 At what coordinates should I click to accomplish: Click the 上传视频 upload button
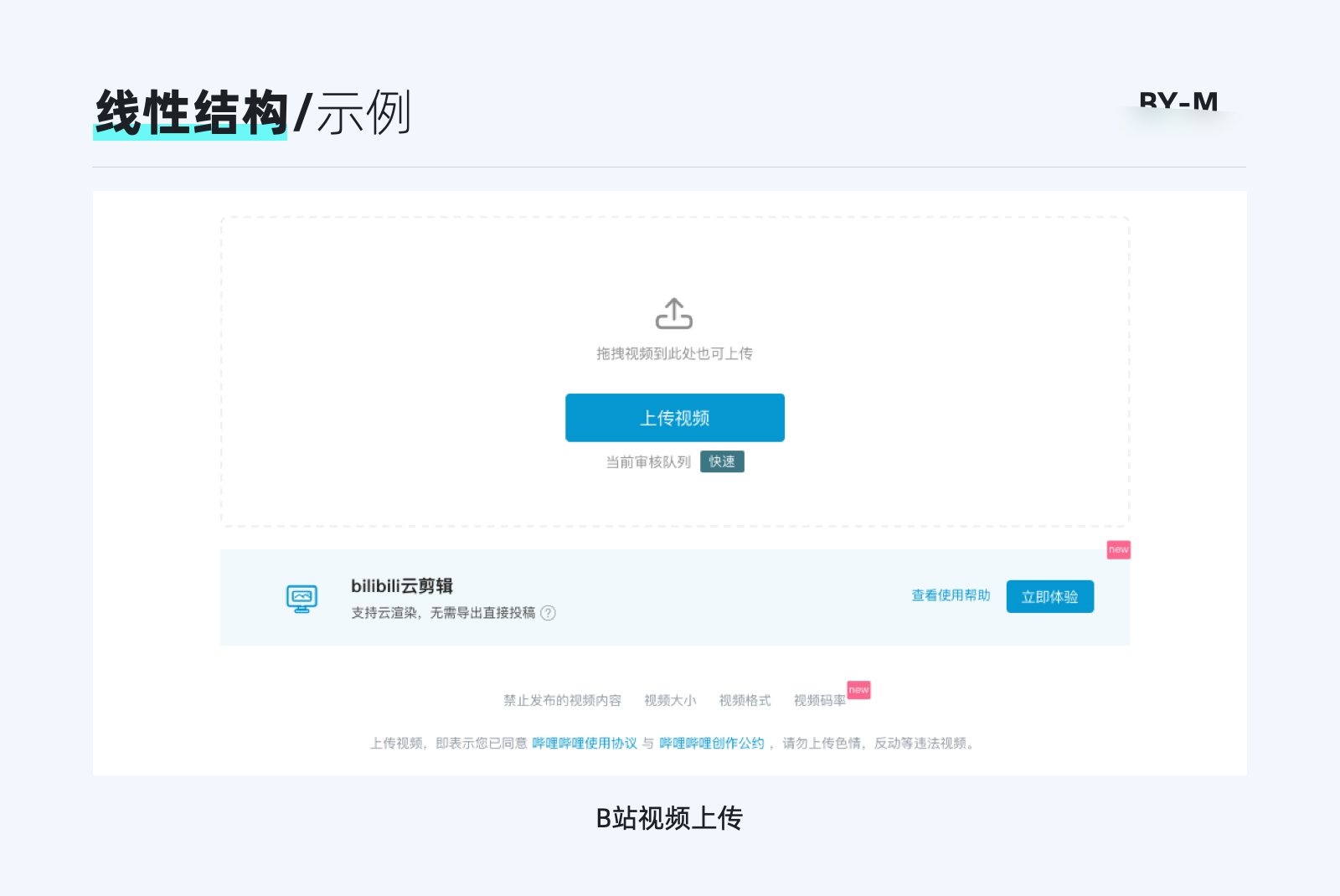tap(675, 418)
